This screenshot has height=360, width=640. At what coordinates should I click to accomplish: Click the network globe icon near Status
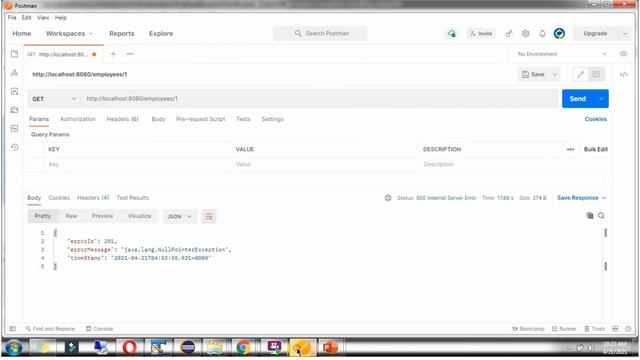click(x=388, y=198)
